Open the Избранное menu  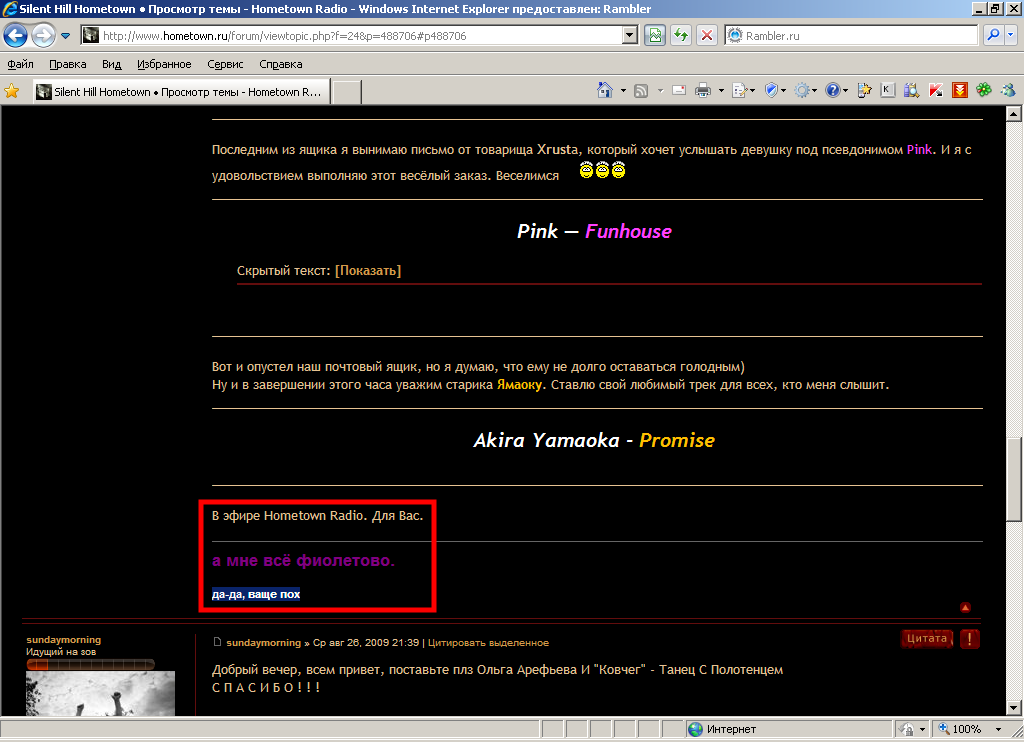coord(164,64)
